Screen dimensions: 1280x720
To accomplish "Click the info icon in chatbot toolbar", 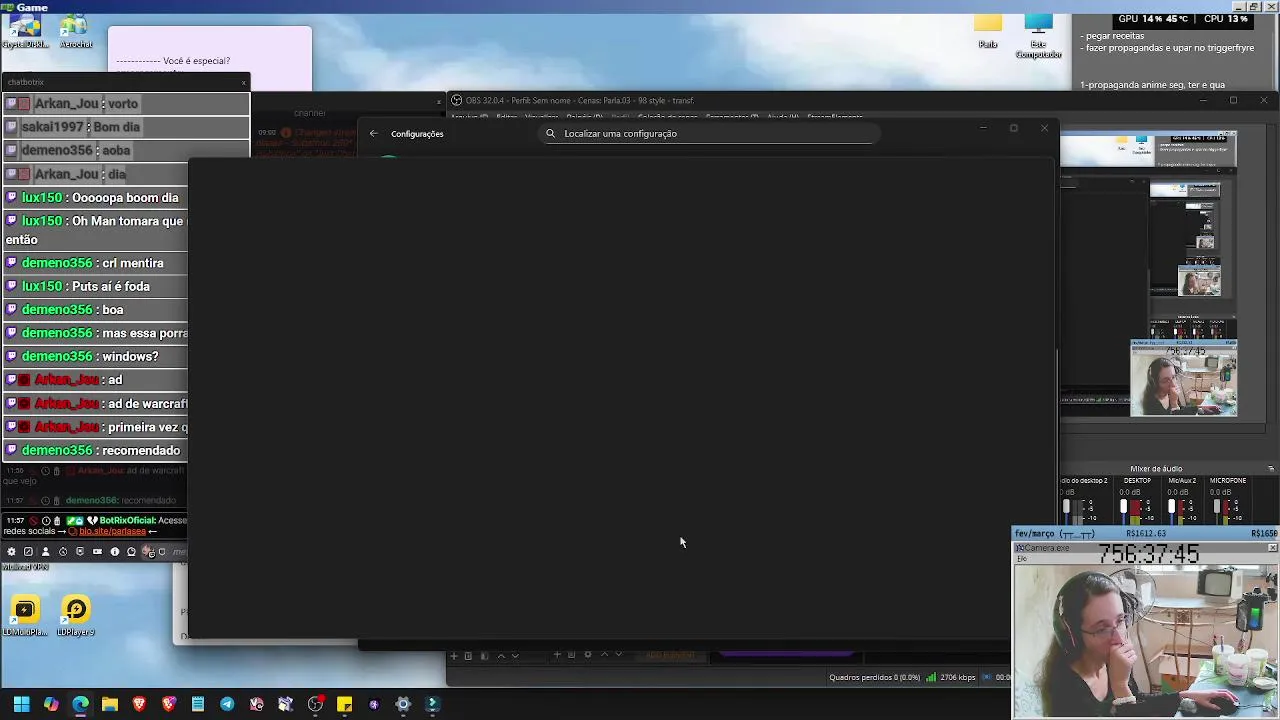I will (114, 552).
